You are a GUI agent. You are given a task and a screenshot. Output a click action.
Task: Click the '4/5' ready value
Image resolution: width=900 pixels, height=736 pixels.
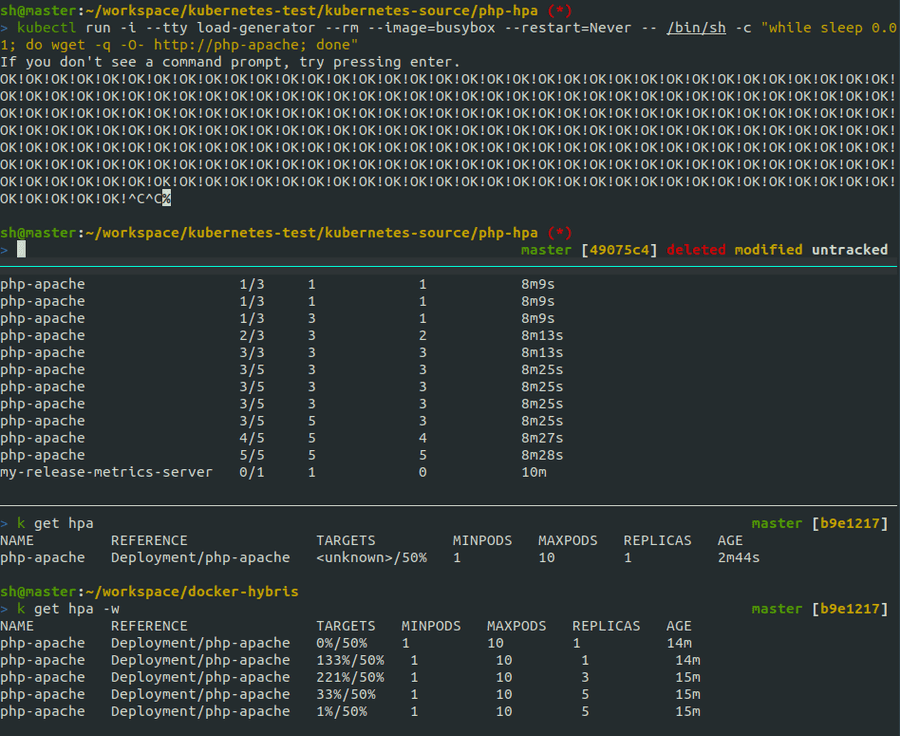pos(252,439)
